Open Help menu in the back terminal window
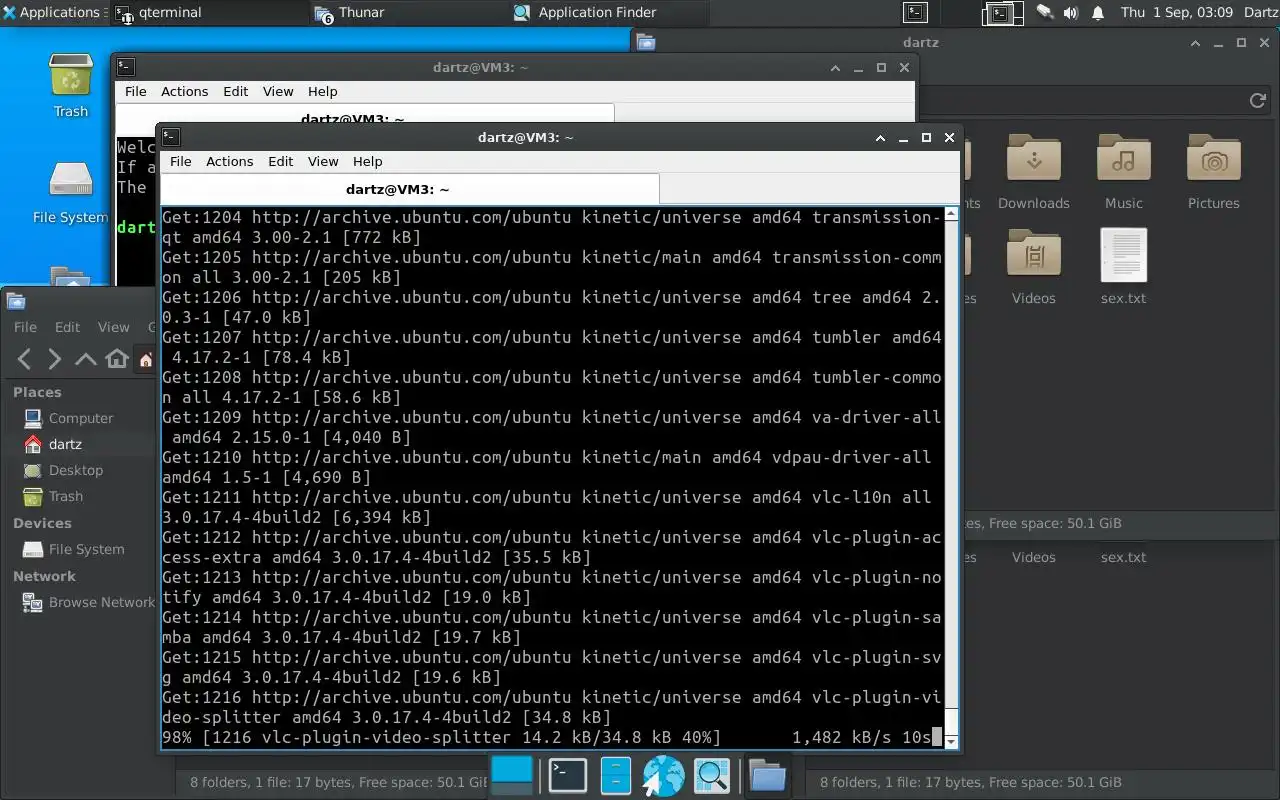 click(x=322, y=91)
